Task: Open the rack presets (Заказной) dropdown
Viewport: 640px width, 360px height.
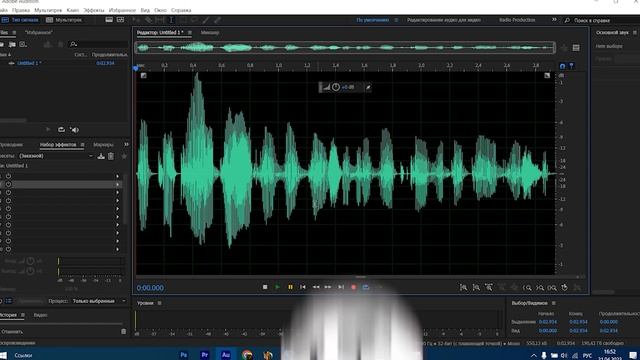Action: (56, 156)
